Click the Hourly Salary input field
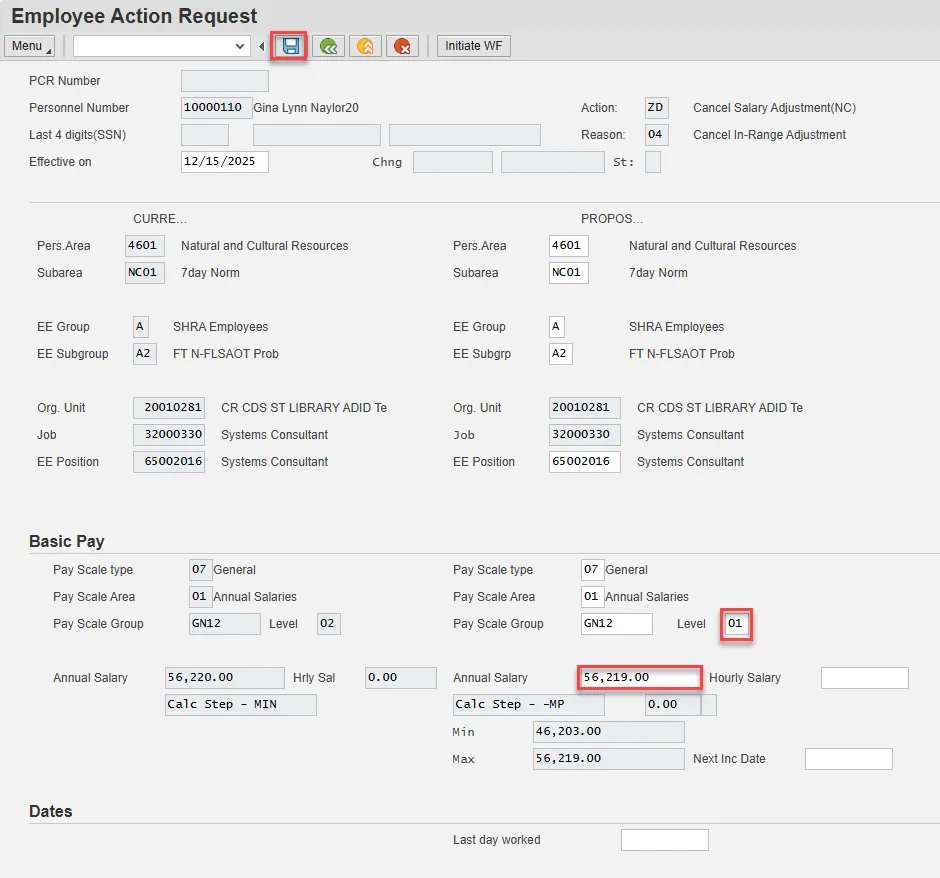 pyautogui.click(x=864, y=678)
